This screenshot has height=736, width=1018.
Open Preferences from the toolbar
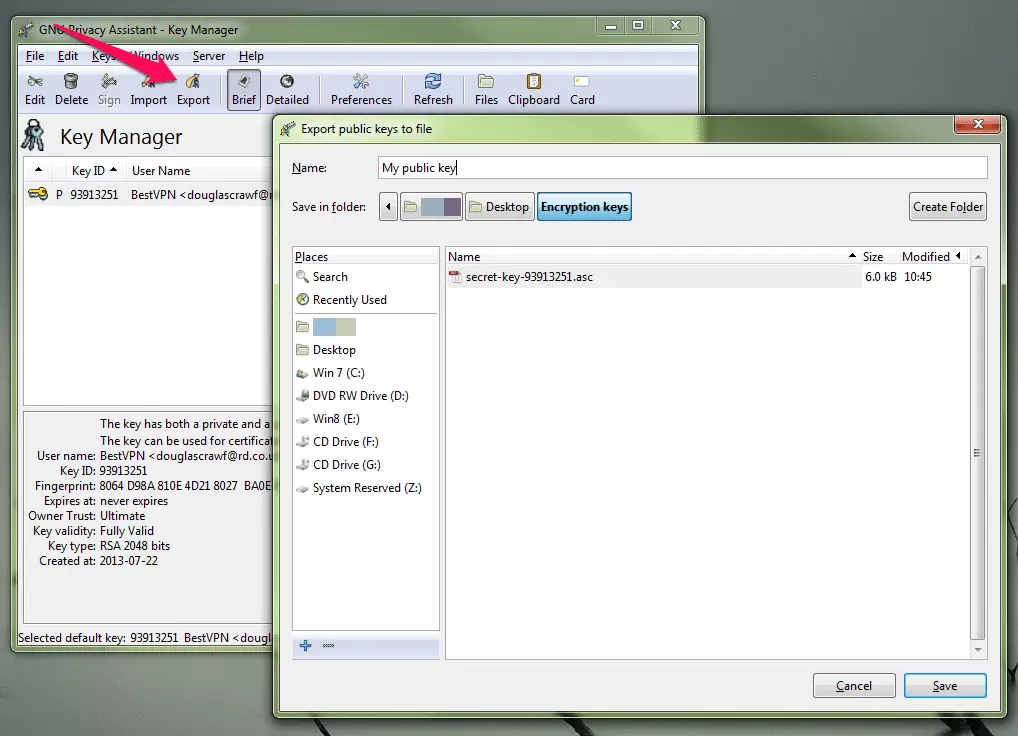tap(361, 89)
